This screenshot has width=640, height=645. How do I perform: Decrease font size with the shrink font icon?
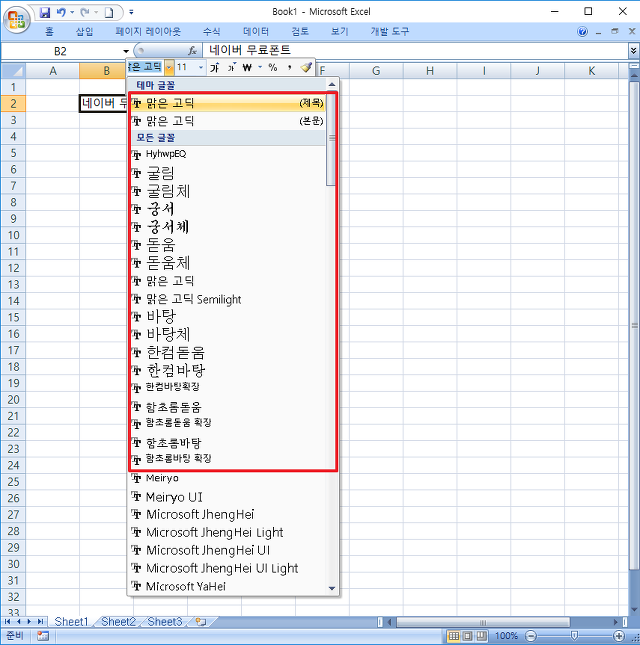point(232,67)
